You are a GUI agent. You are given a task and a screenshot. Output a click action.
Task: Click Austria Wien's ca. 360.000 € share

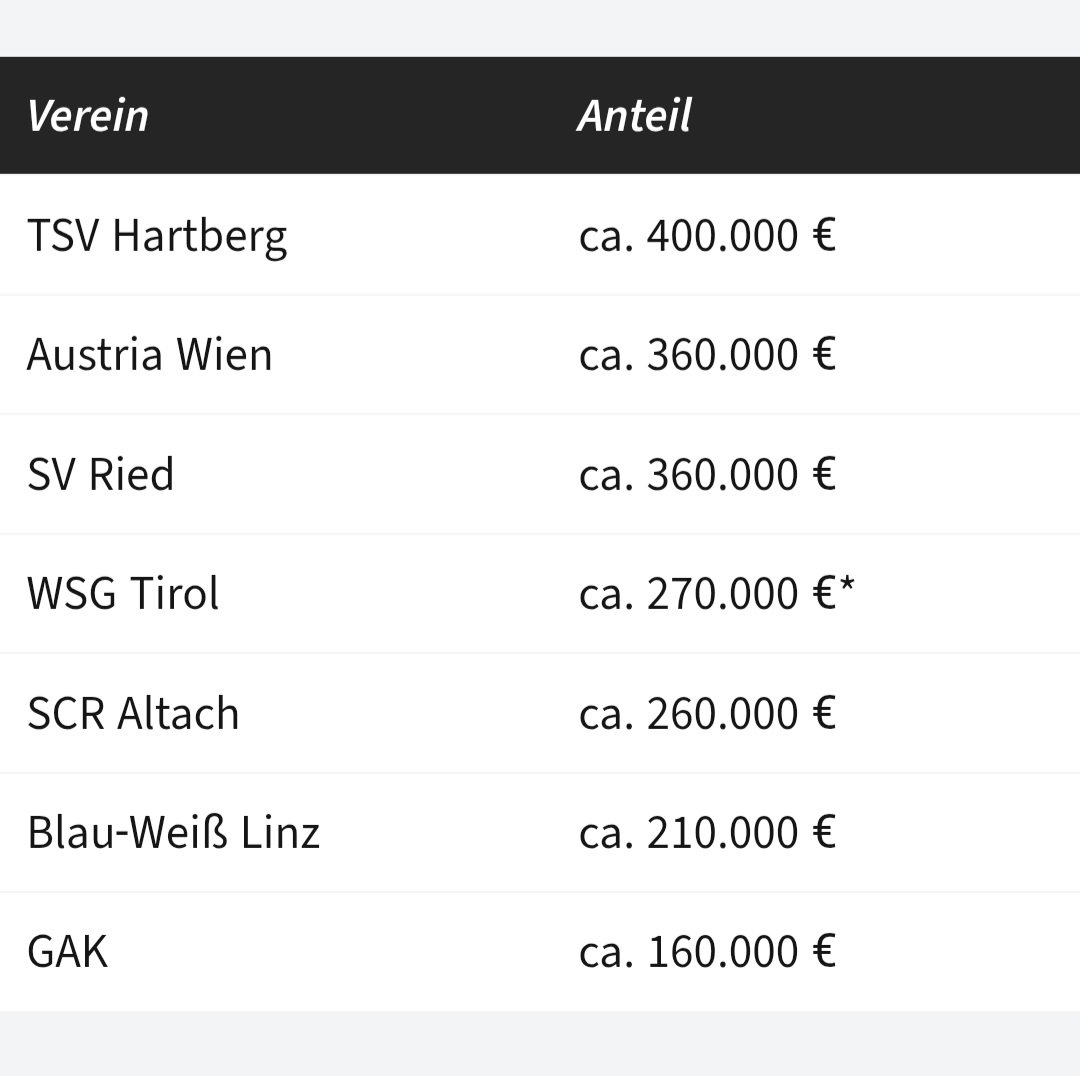coord(706,355)
